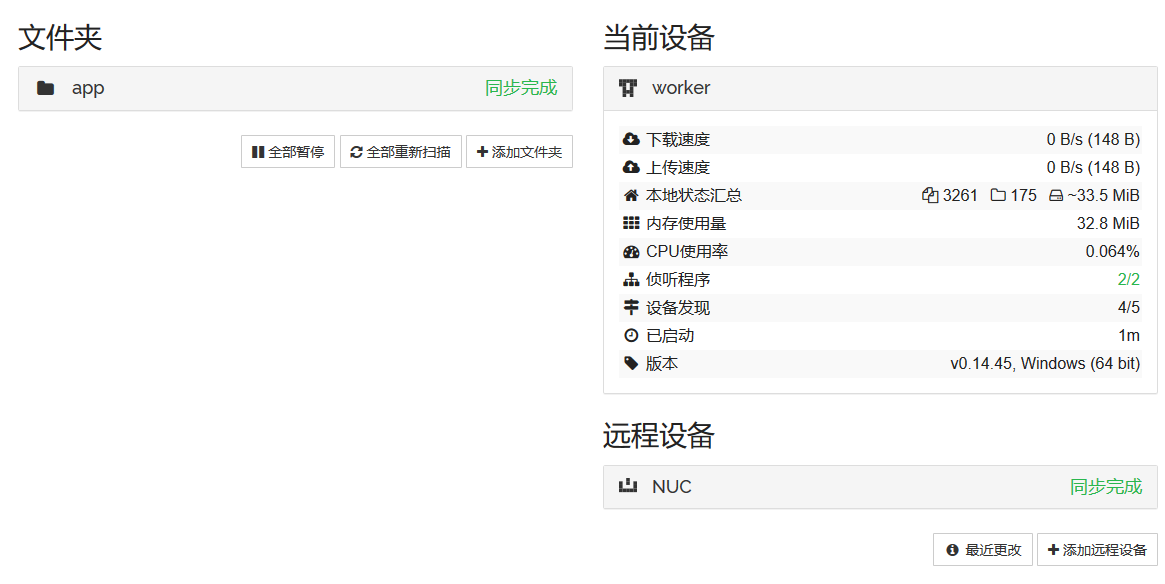
Task: Open recent changes via 最近更改
Action: [x=983, y=550]
